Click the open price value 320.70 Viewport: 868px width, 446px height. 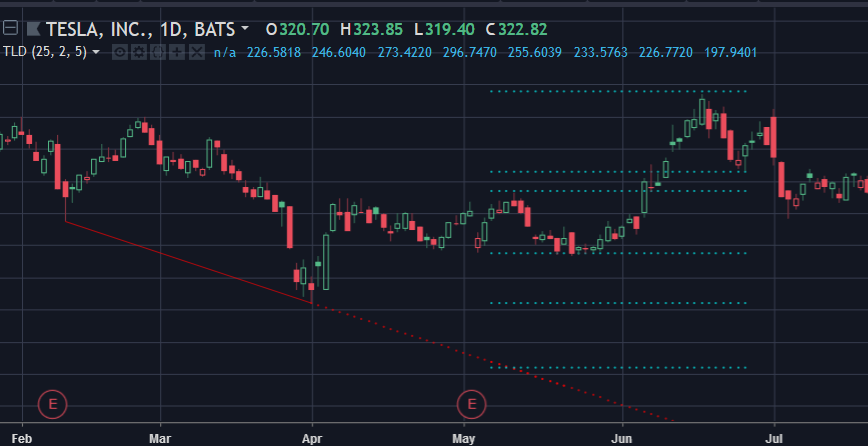[x=304, y=29]
